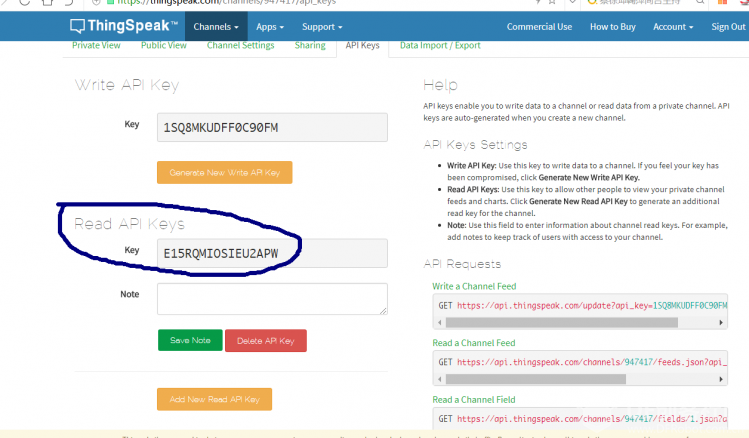Click the API Requests heading
Screen dimensions: 749x438
[462, 264]
